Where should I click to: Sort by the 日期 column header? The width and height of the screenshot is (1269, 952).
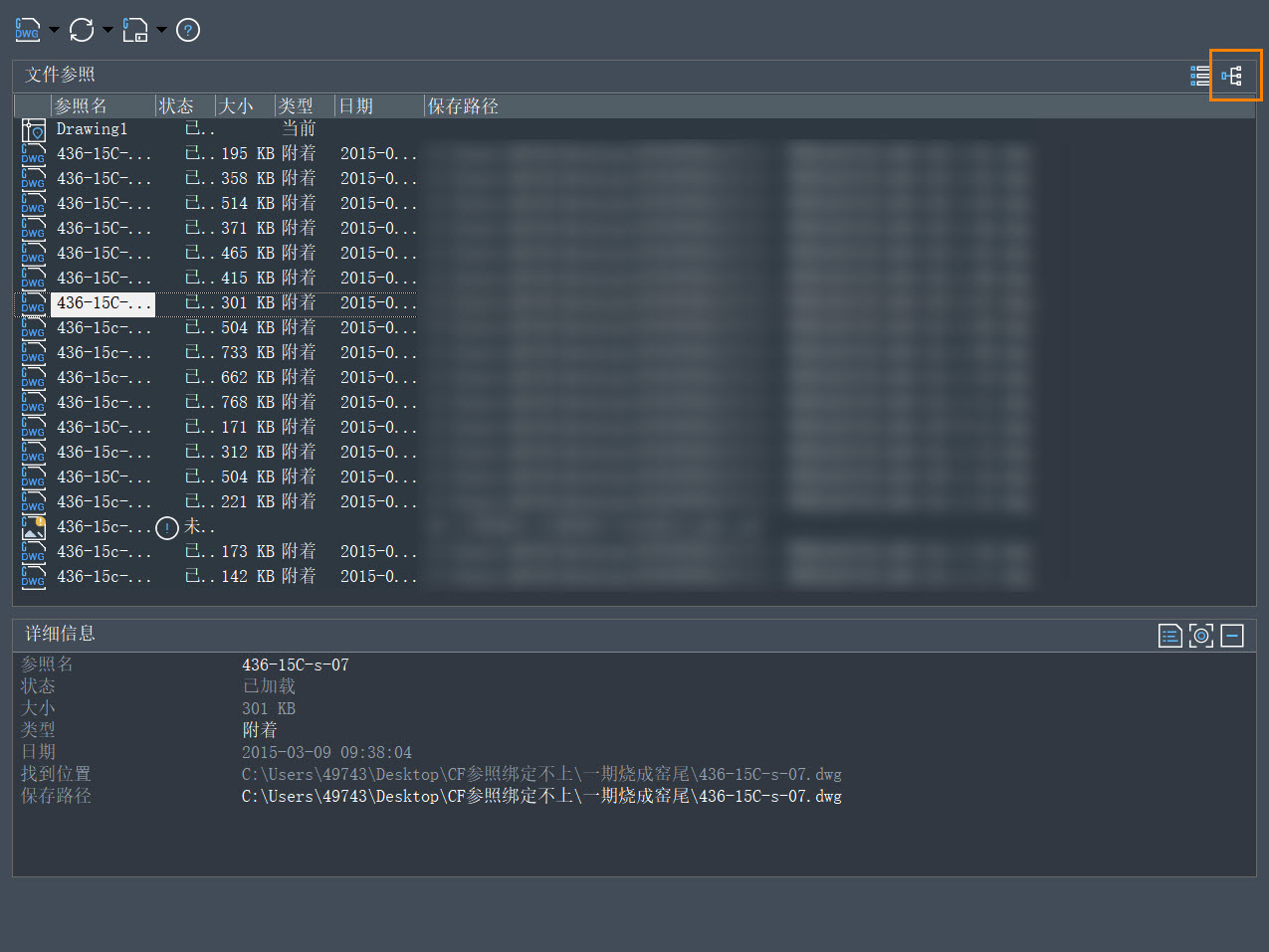pyautogui.click(x=379, y=106)
